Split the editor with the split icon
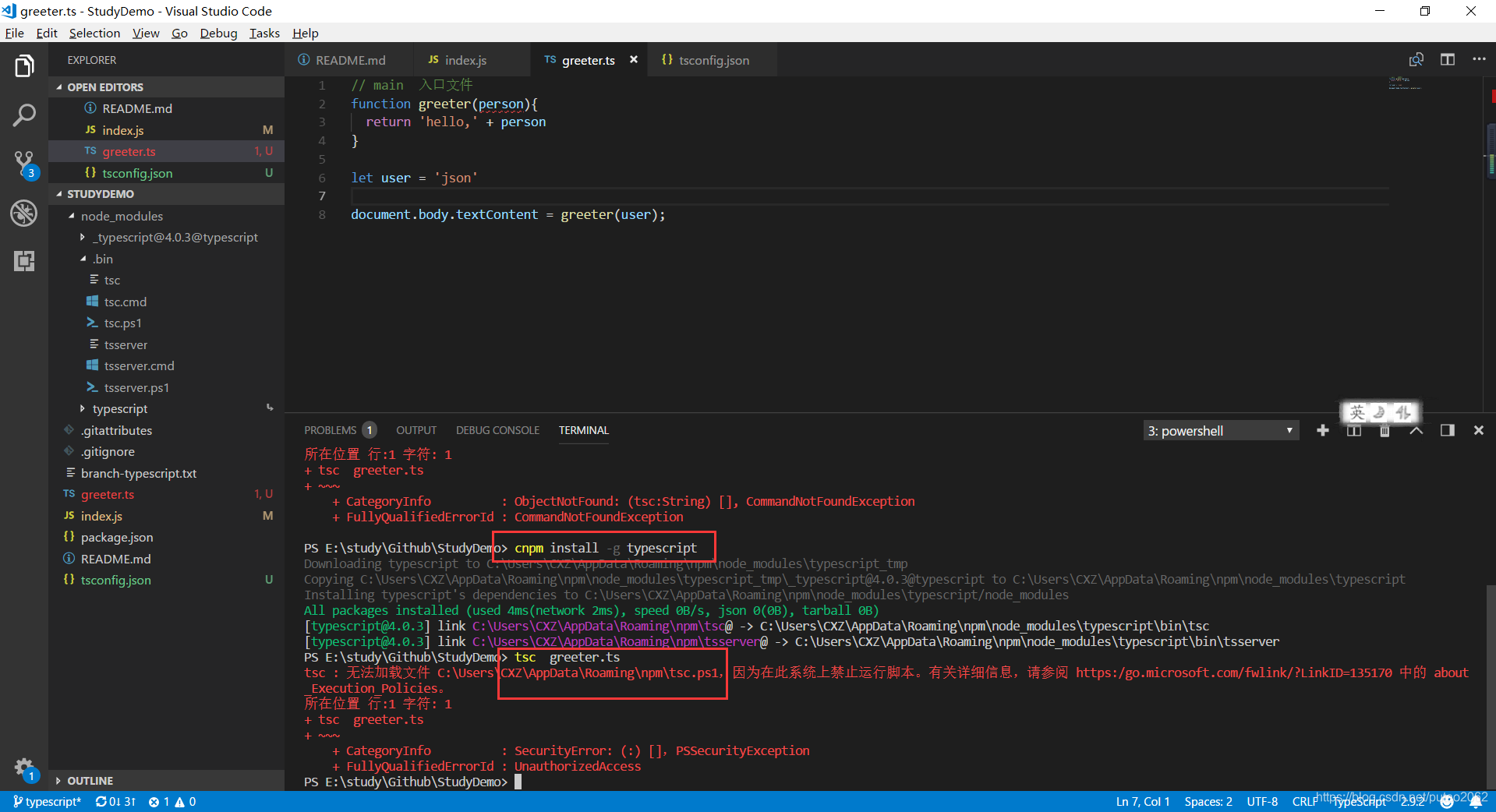The height and width of the screenshot is (812, 1496). coord(1448,60)
